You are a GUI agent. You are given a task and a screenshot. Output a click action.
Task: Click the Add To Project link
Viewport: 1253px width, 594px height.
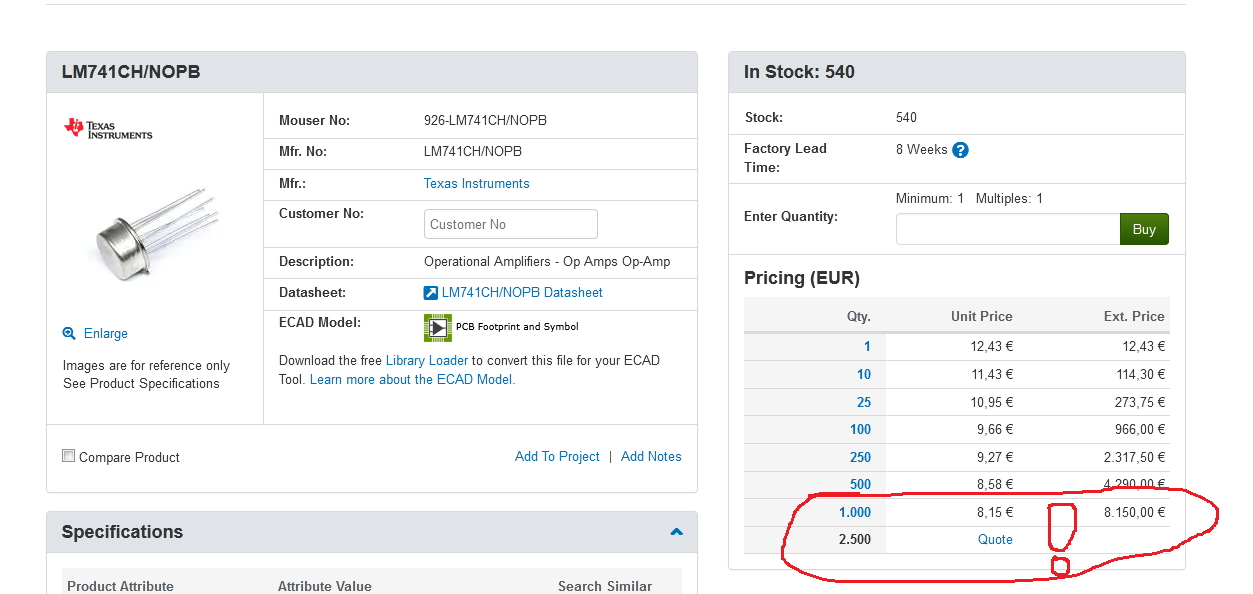pos(557,457)
